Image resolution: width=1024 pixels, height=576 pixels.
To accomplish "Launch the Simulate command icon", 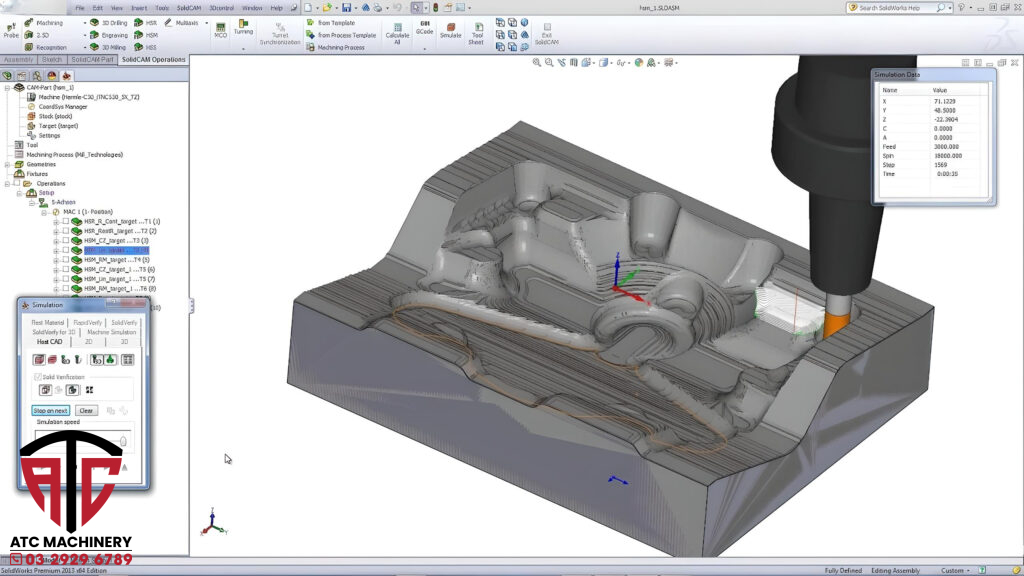I will click(451, 29).
